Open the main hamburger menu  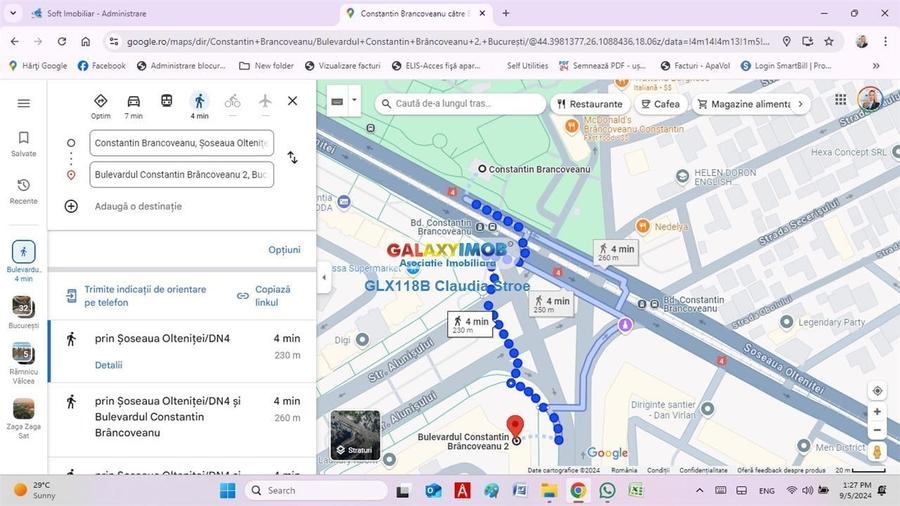[x=24, y=103]
